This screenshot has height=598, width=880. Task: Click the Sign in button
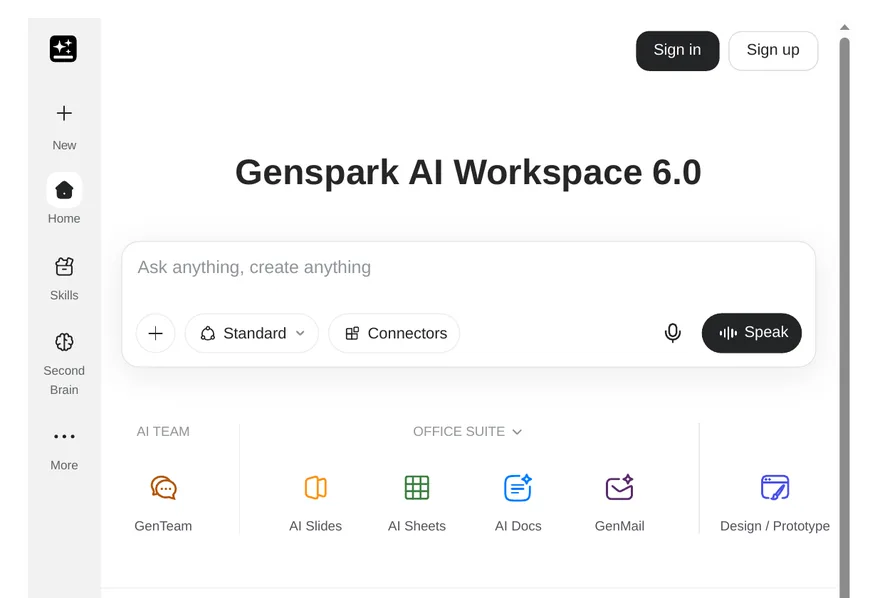677,50
